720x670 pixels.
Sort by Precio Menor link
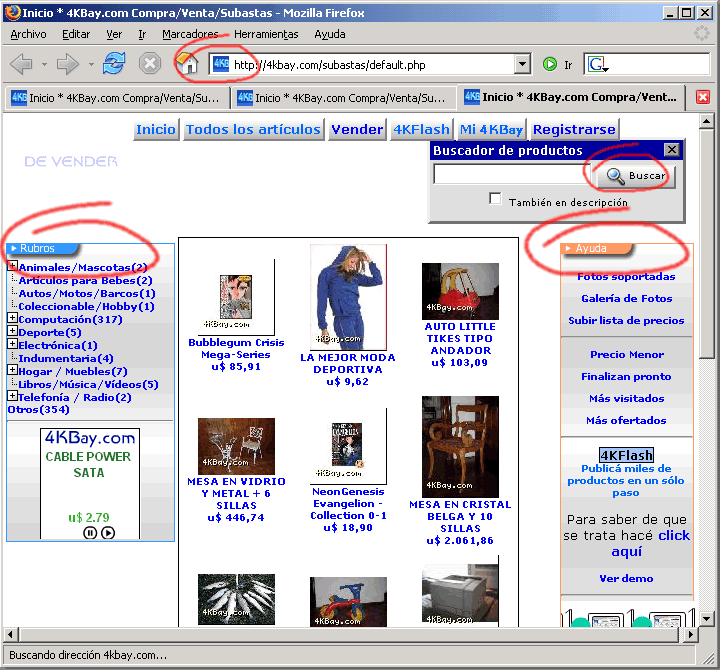(627, 355)
